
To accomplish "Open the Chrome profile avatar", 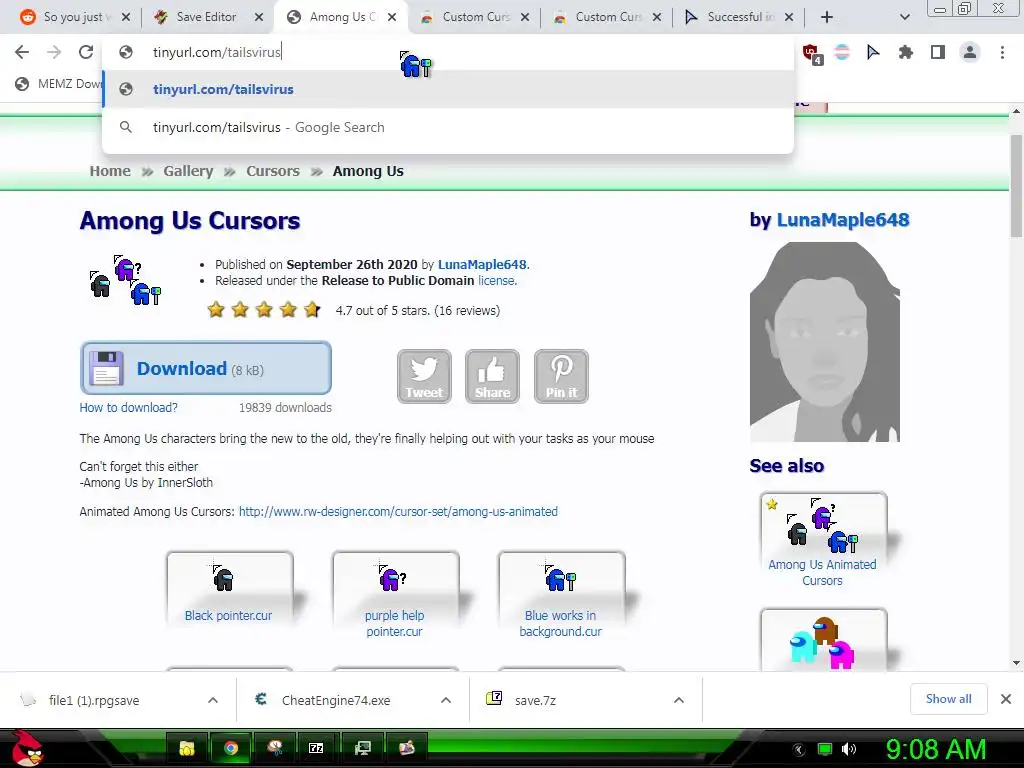I will tap(970, 52).
